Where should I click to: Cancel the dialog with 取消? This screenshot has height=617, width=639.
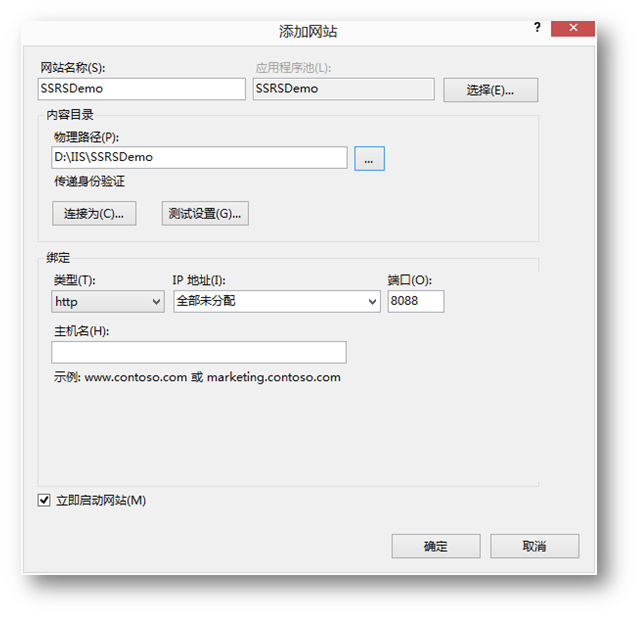click(534, 546)
